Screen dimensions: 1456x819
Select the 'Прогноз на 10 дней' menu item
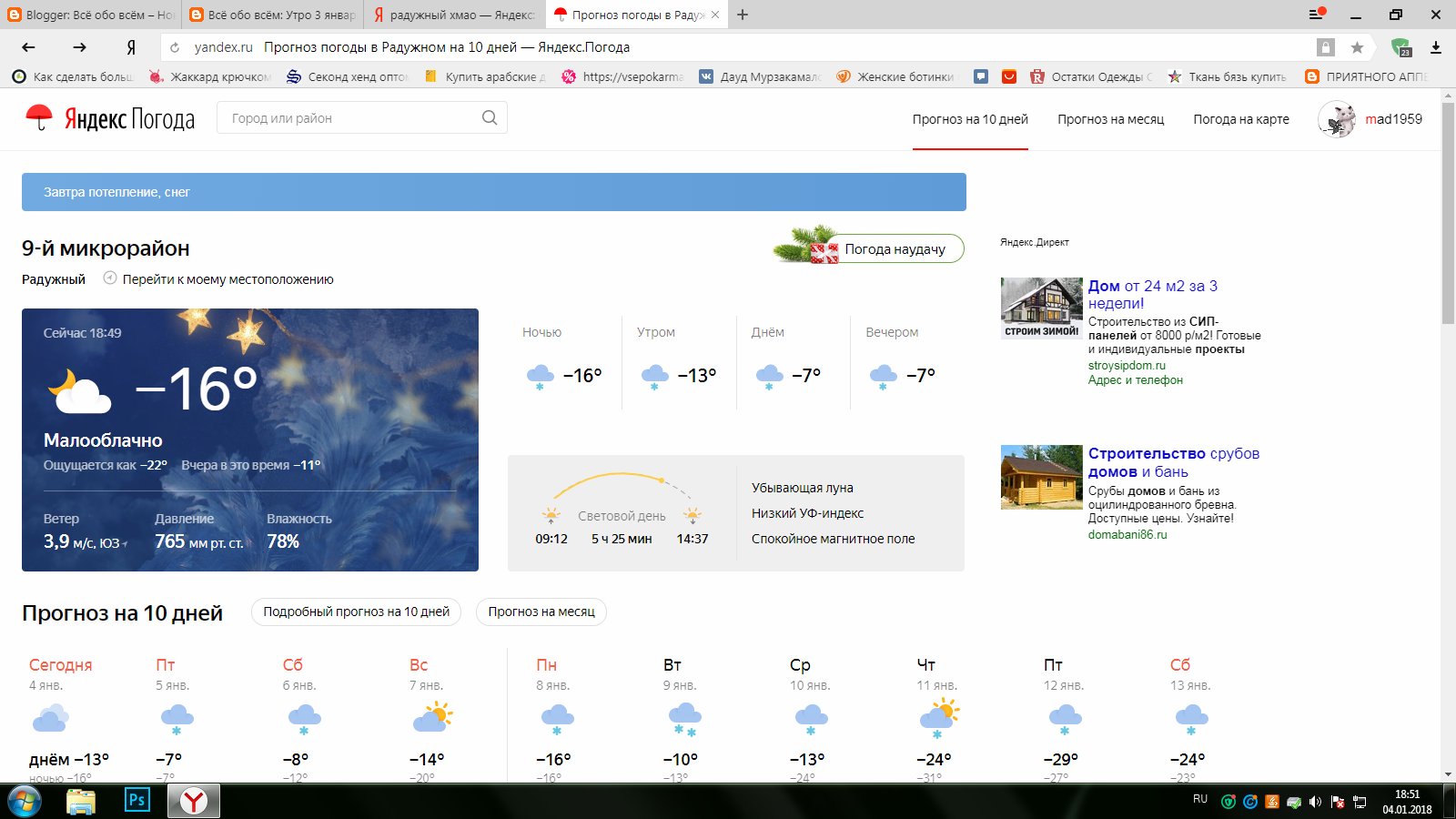tap(970, 119)
